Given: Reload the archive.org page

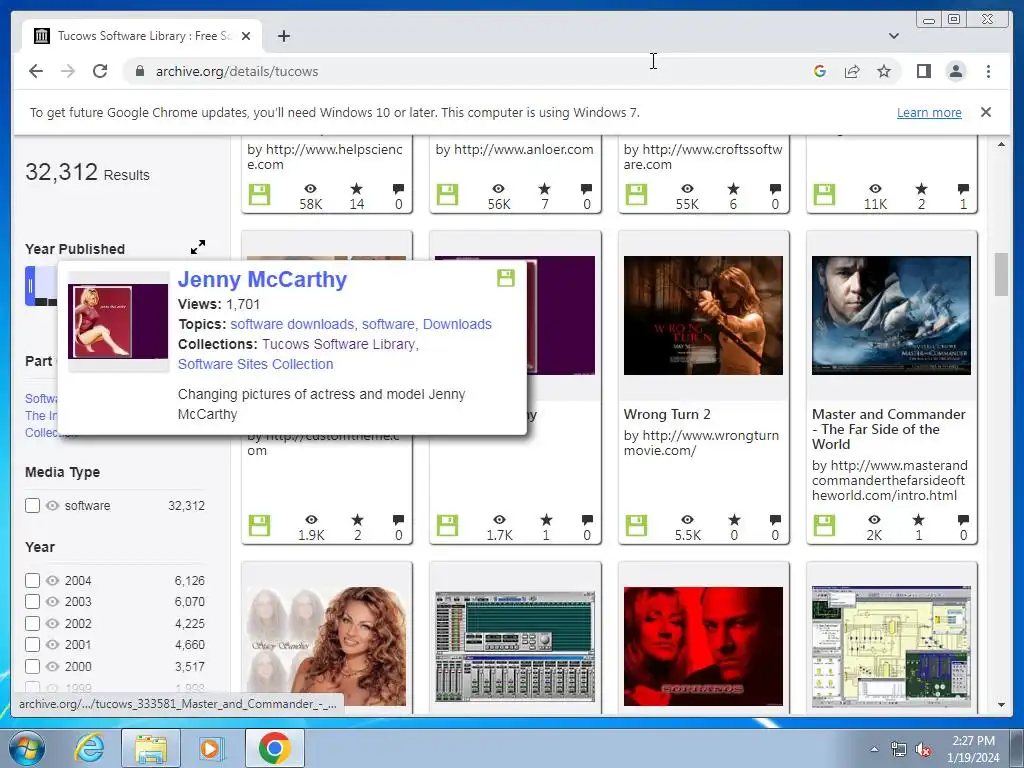Looking at the screenshot, I should 100,71.
